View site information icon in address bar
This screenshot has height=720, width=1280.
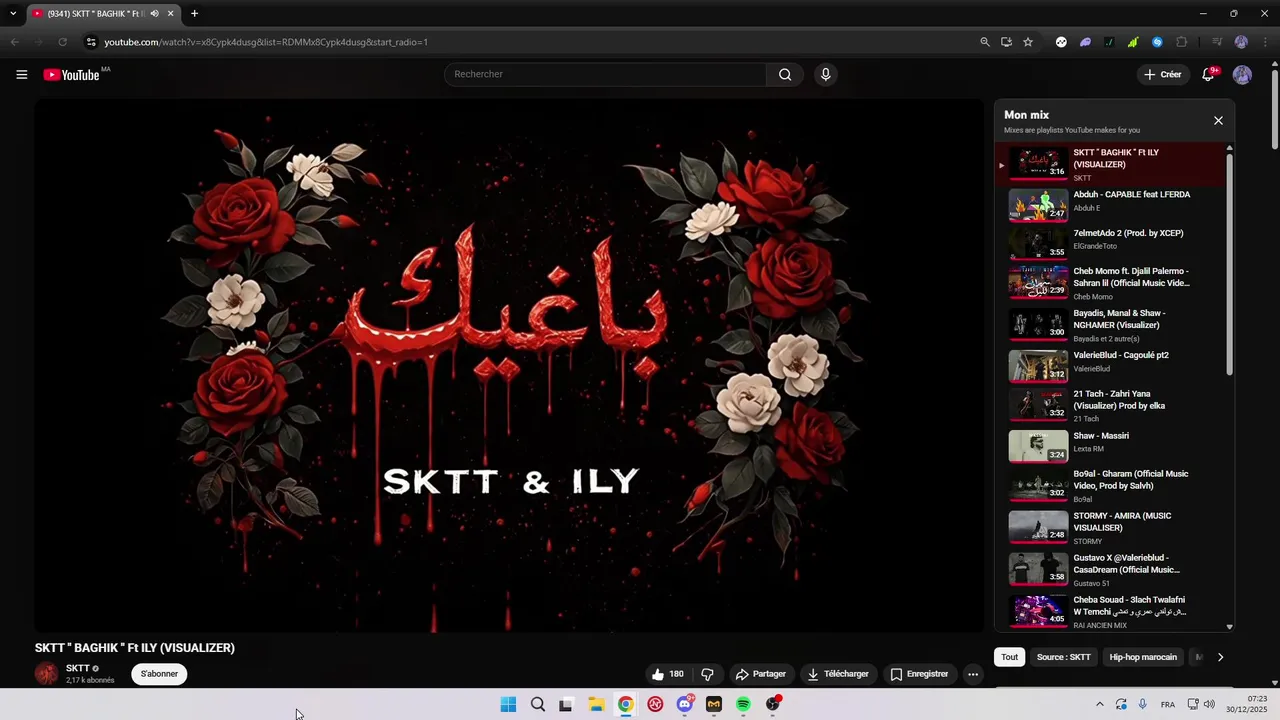[x=91, y=42]
